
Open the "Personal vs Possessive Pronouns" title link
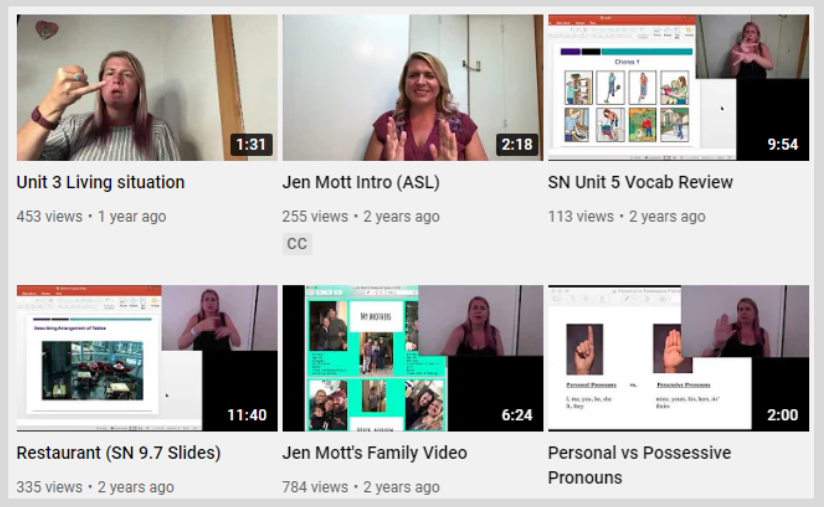click(639, 465)
